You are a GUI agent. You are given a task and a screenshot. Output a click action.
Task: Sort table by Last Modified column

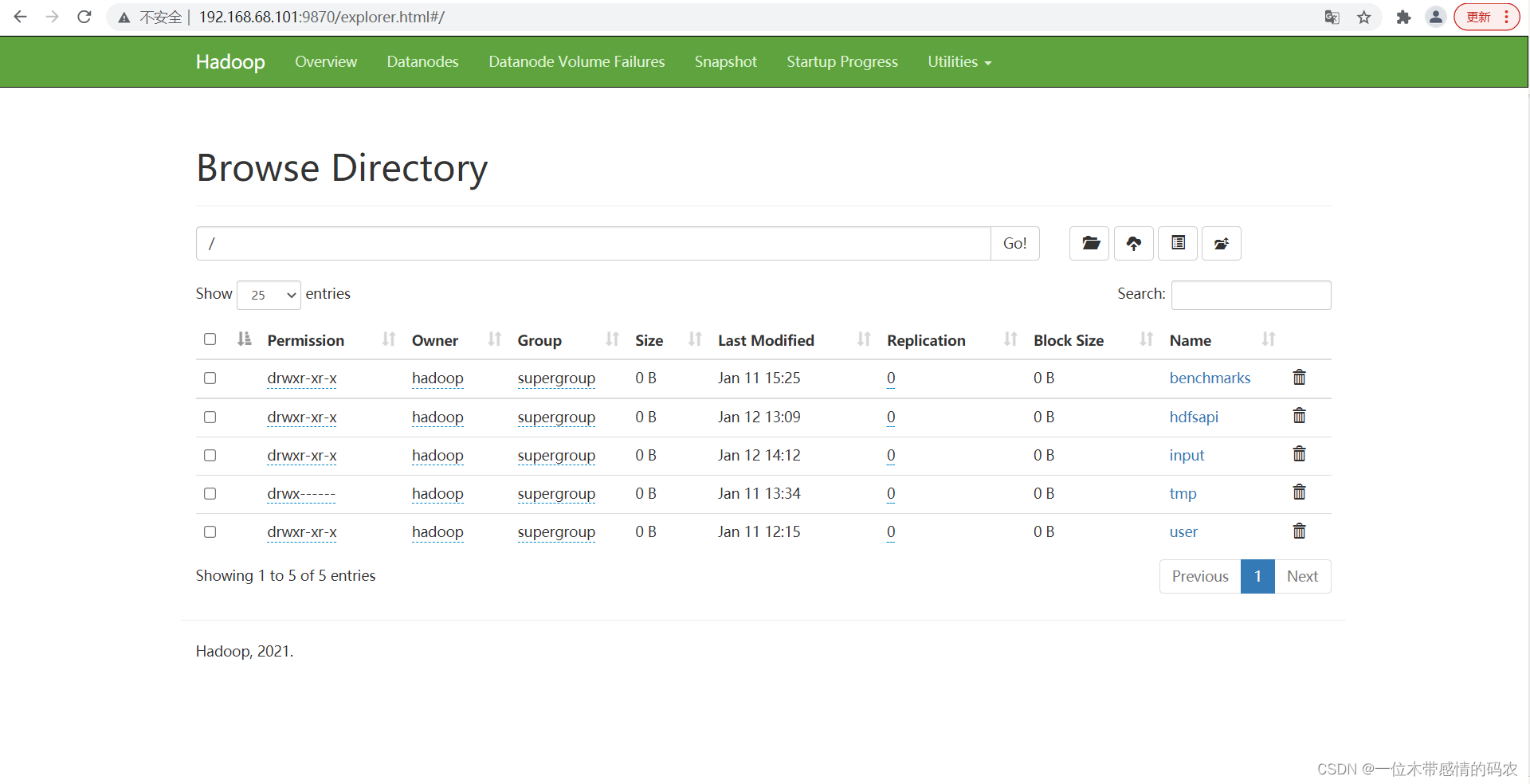766,340
